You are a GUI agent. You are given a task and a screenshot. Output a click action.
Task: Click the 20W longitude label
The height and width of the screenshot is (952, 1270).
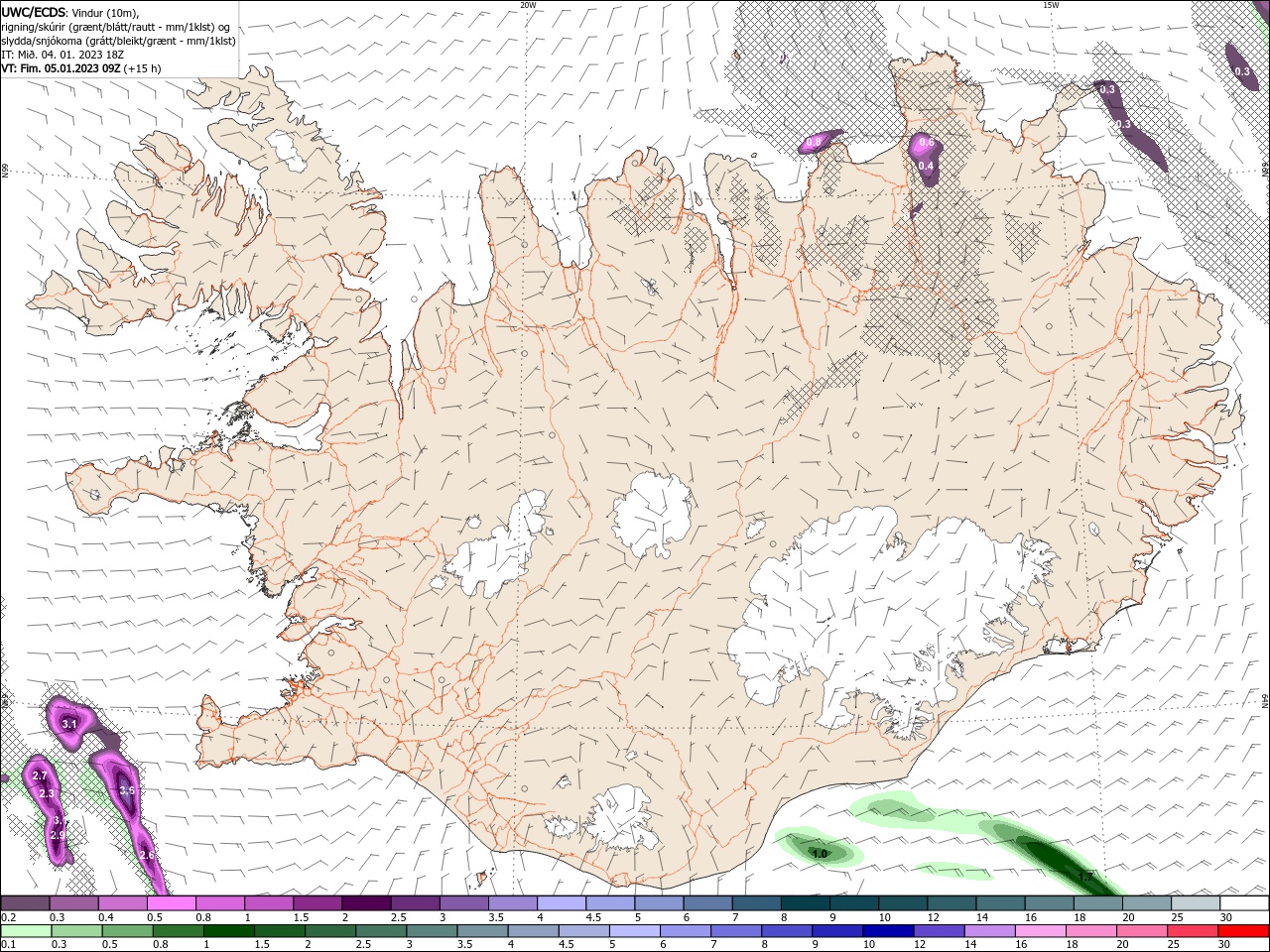pyautogui.click(x=529, y=5)
